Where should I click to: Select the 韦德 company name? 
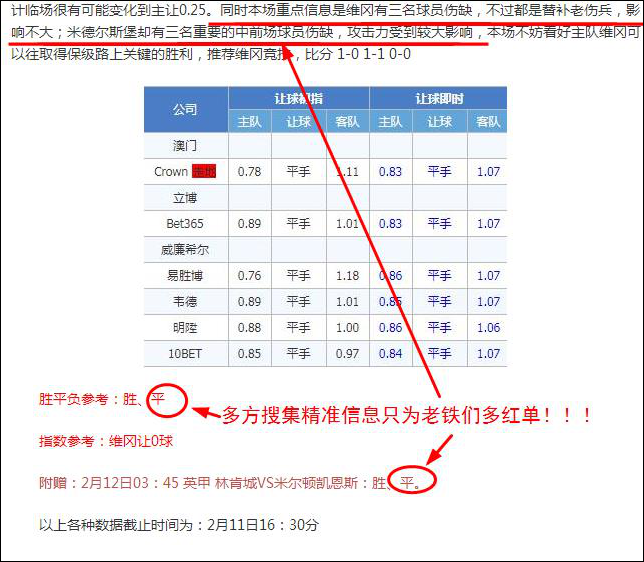185,302
